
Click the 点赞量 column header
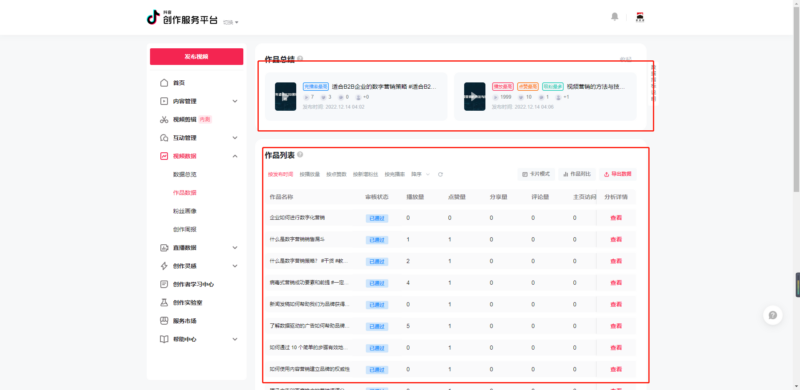[457, 197]
